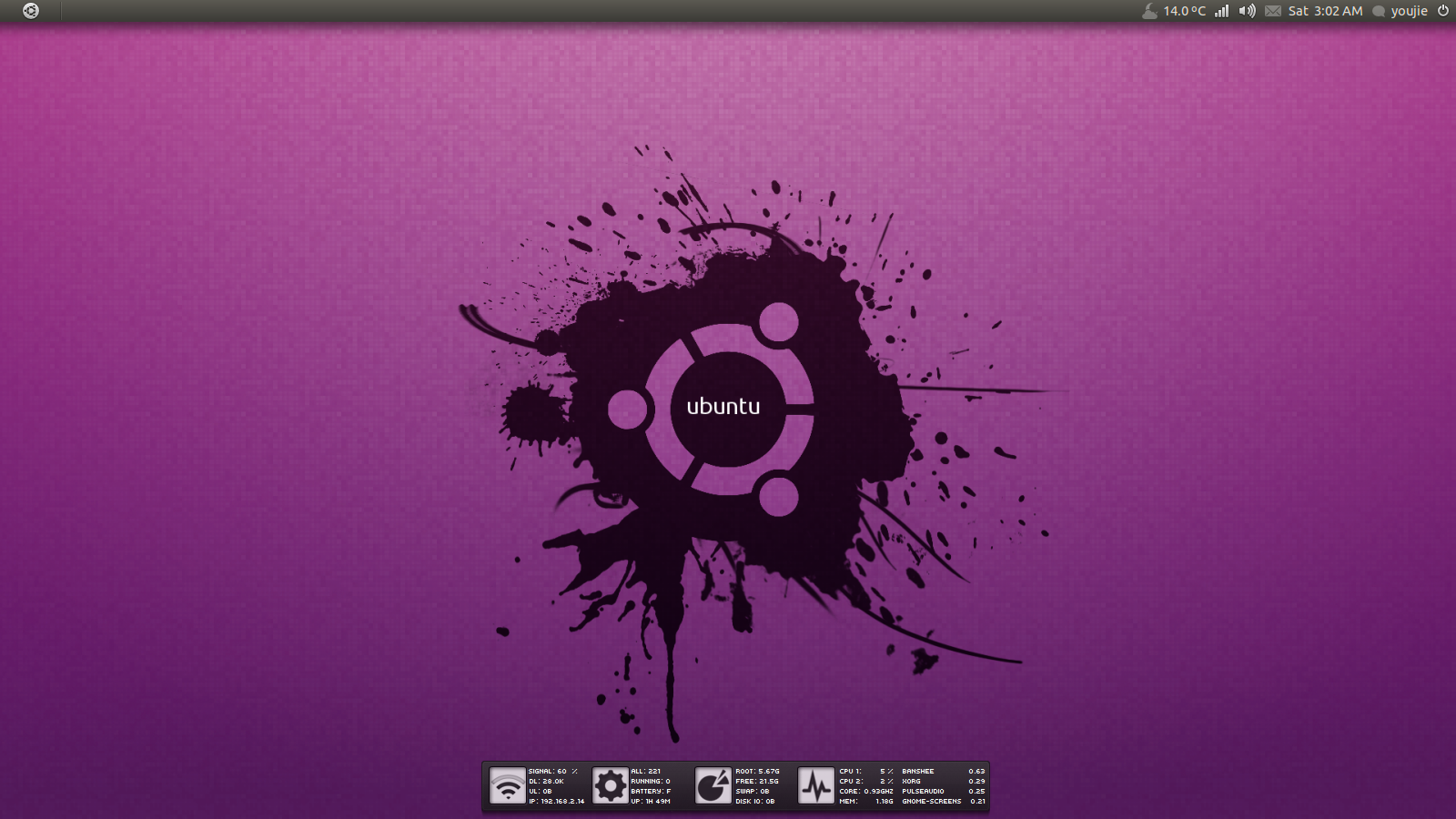Open the power session menu icon
The width and height of the screenshot is (1456, 819).
click(1443, 11)
